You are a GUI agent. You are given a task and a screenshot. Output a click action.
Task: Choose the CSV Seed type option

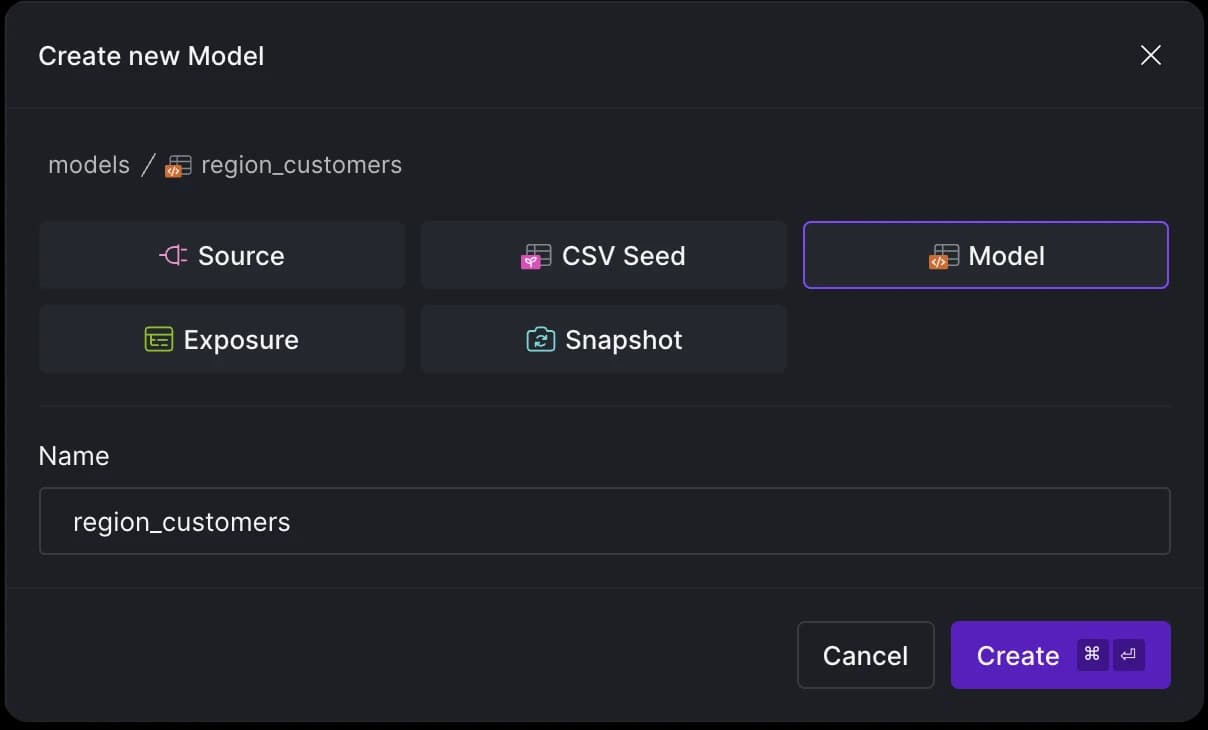pyautogui.click(x=604, y=255)
